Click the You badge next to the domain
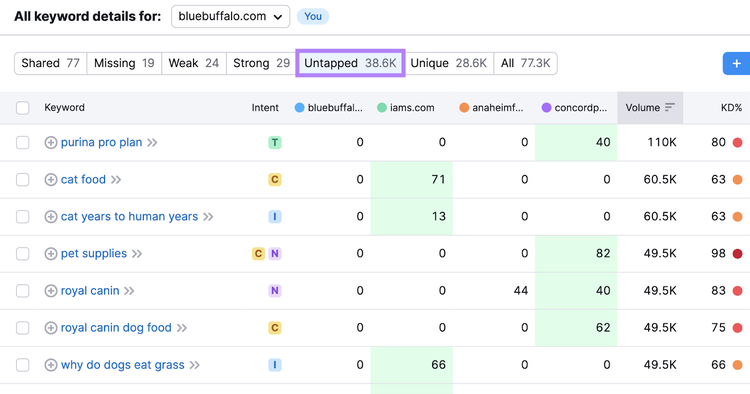750x394 pixels. point(313,16)
